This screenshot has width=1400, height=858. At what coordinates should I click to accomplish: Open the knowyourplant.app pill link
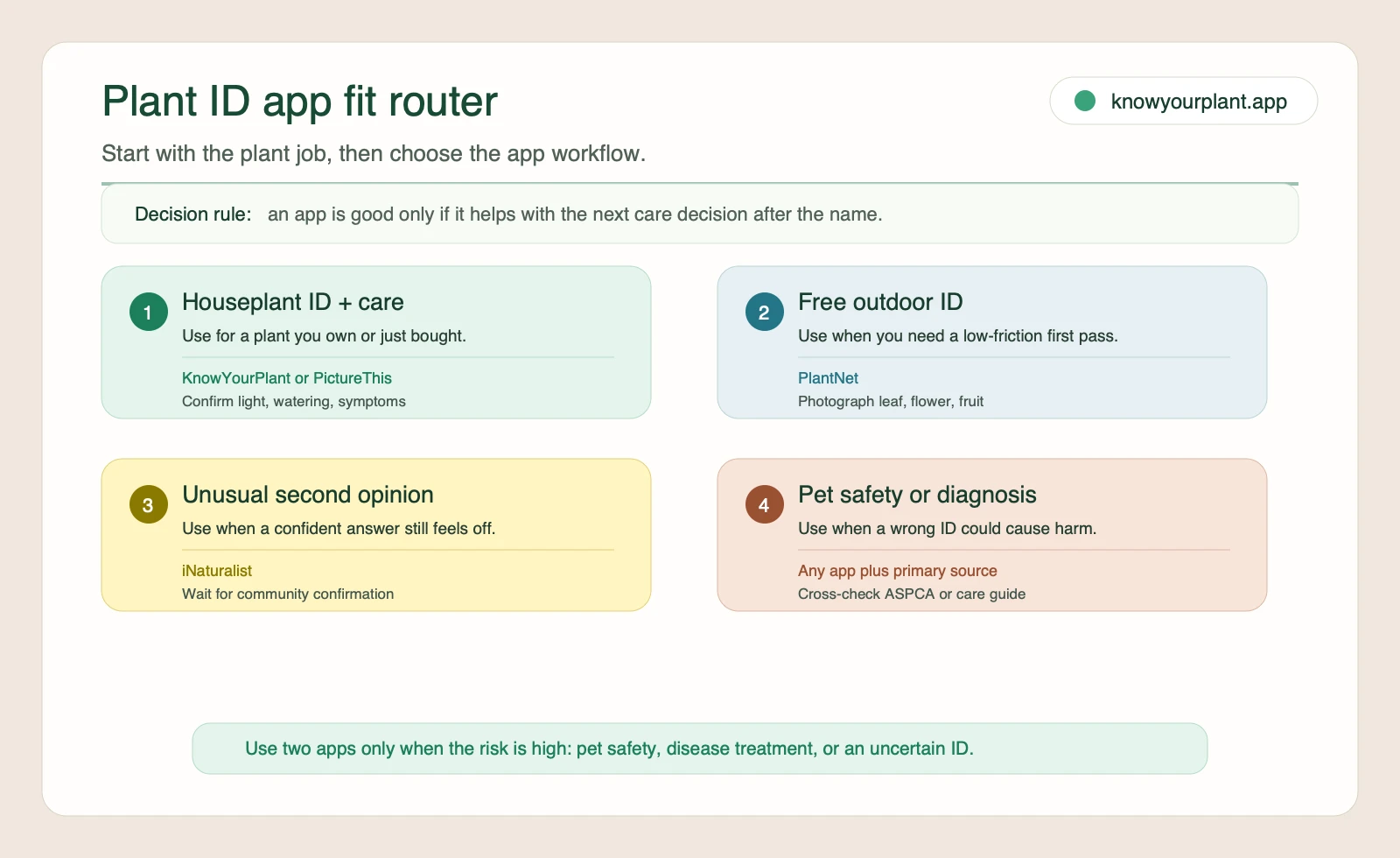click(x=1183, y=101)
